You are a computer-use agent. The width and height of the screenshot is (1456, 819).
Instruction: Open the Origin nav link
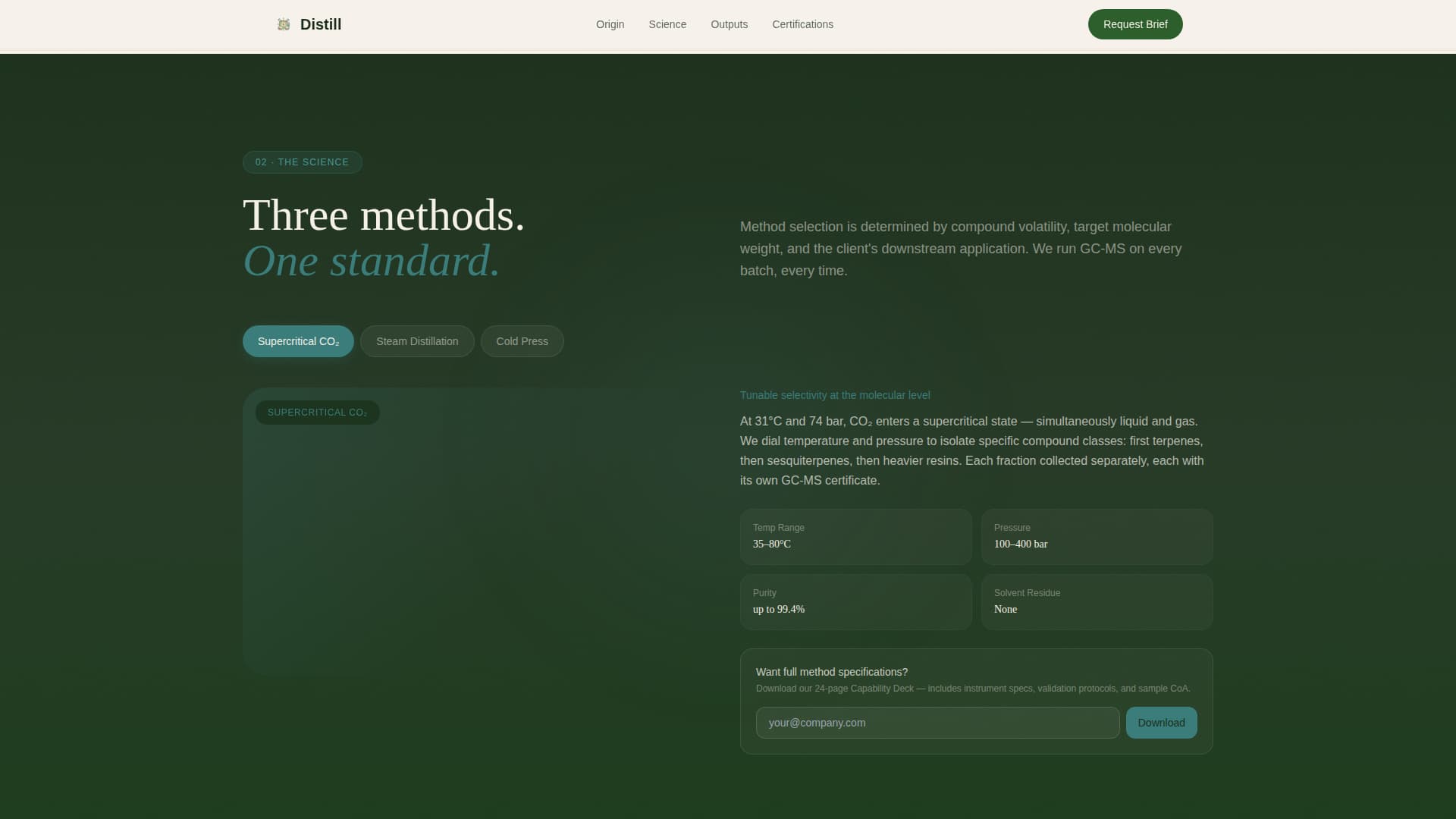[x=610, y=24]
